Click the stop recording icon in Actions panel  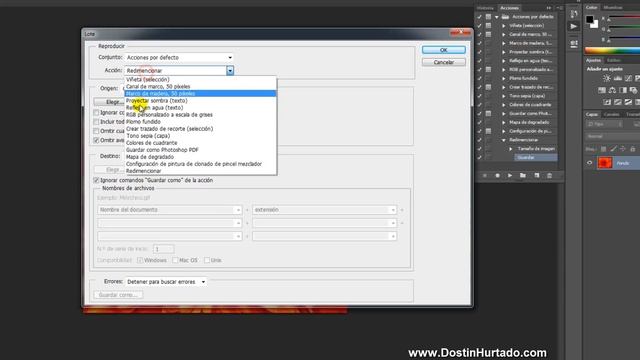tap(484, 176)
